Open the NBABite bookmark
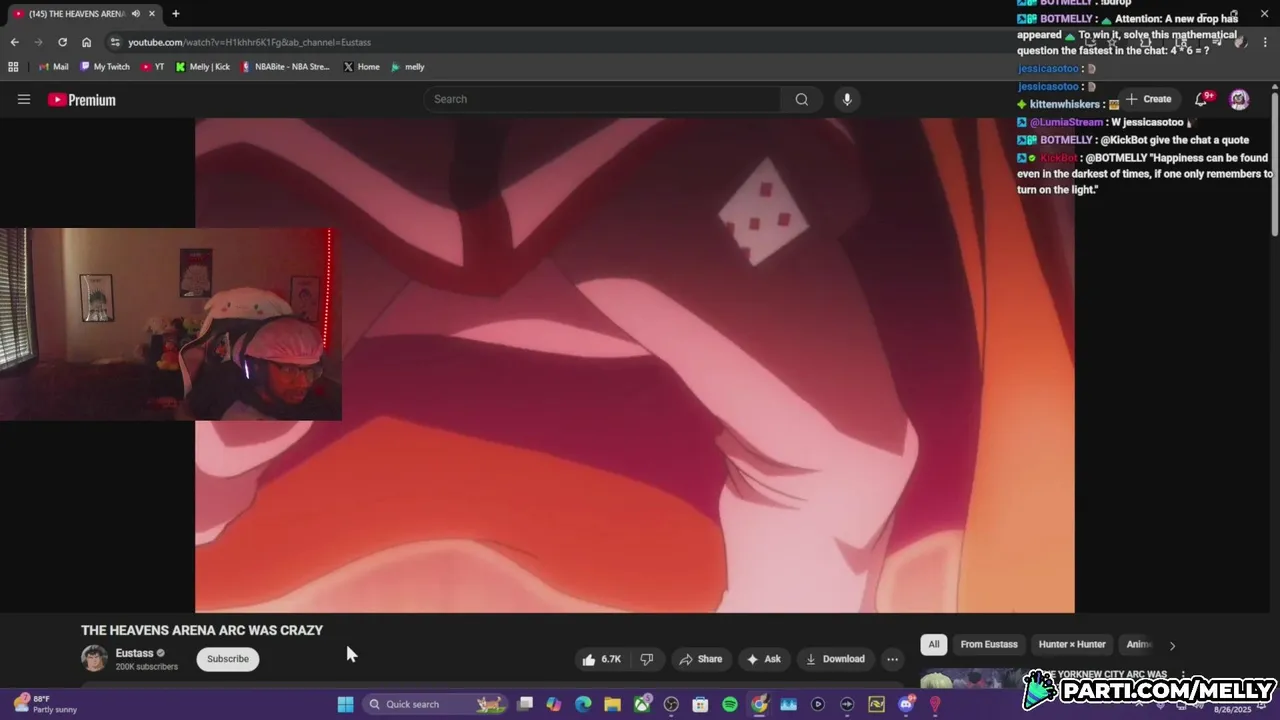Viewport: 1280px width, 720px height. point(285,67)
